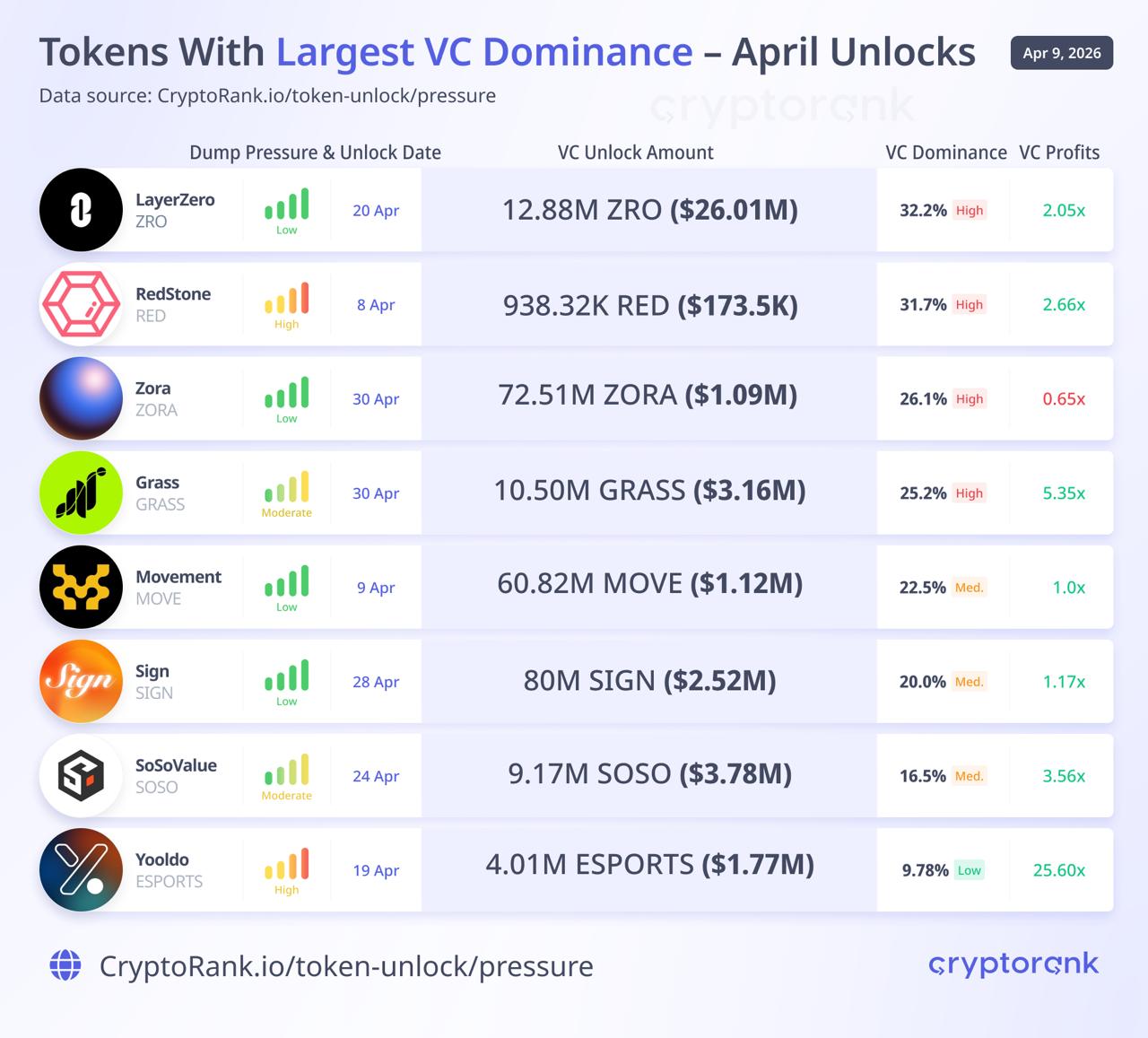Click the cryptorank brand logo at bottom right
1148x1038 pixels.
click(x=1013, y=964)
